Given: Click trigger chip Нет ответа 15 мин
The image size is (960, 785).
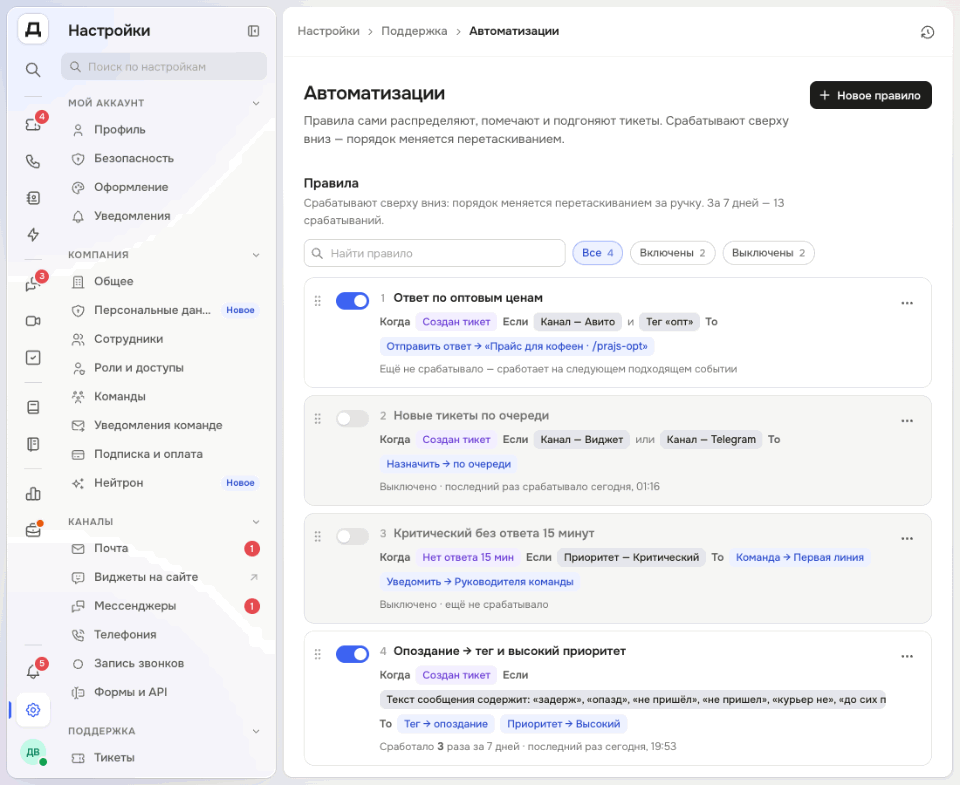Looking at the screenshot, I should coord(468,558).
